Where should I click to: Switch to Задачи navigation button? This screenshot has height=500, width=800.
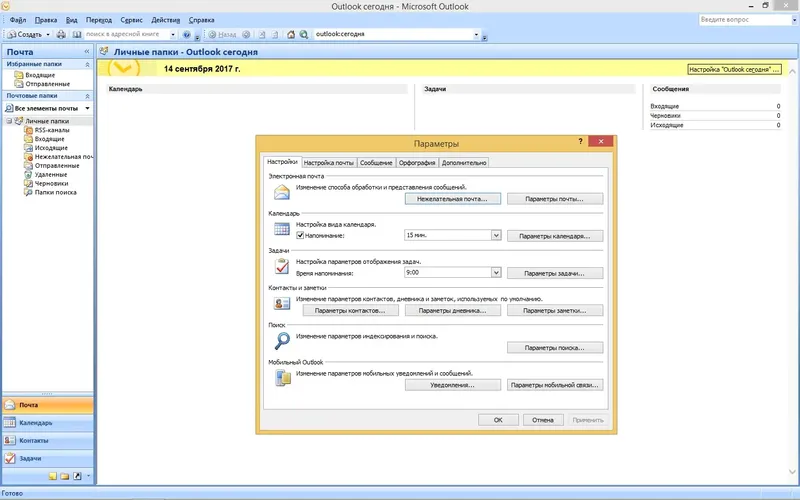point(48,459)
